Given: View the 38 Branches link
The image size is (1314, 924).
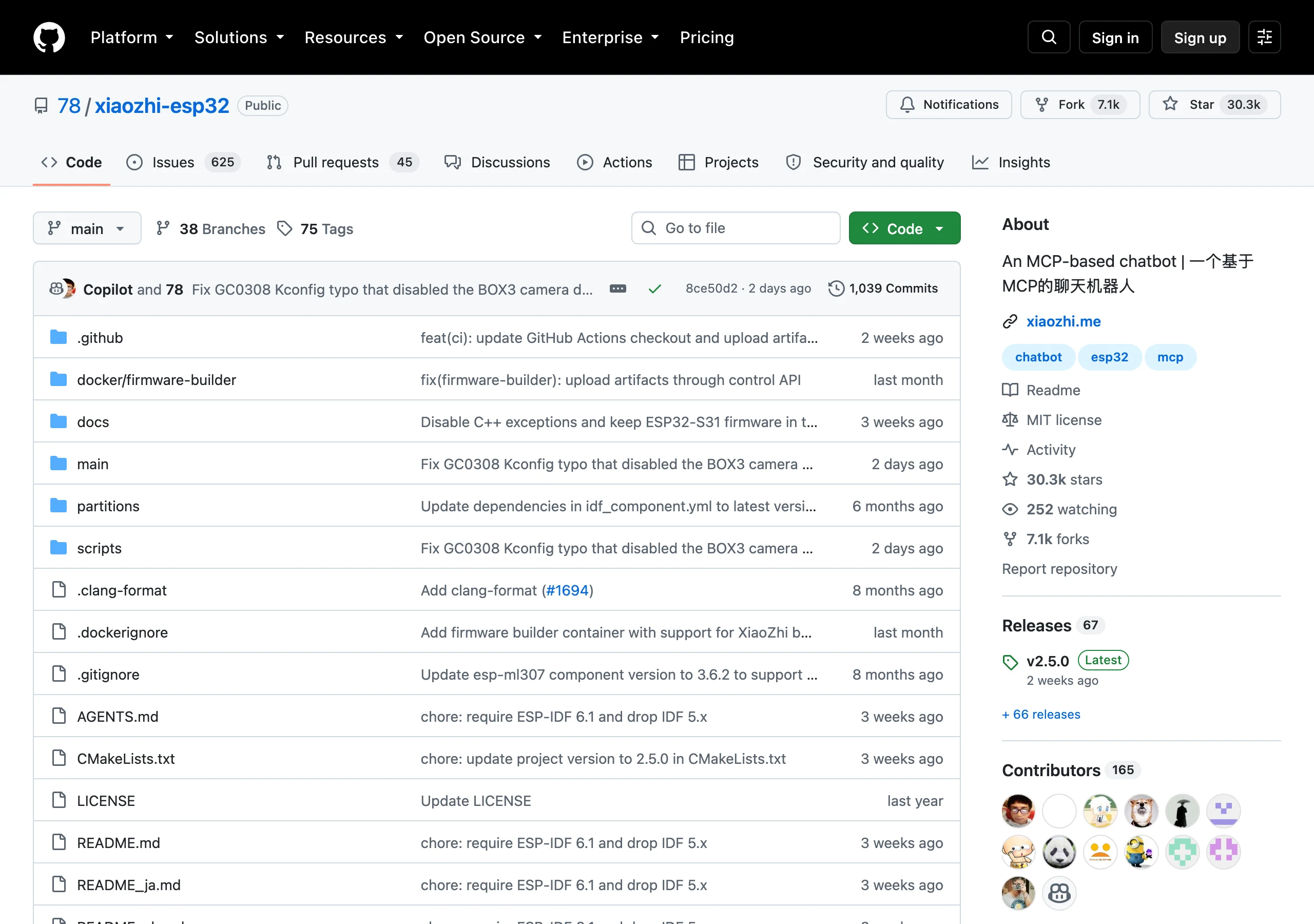Looking at the screenshot, I should (x=210, y=229).
